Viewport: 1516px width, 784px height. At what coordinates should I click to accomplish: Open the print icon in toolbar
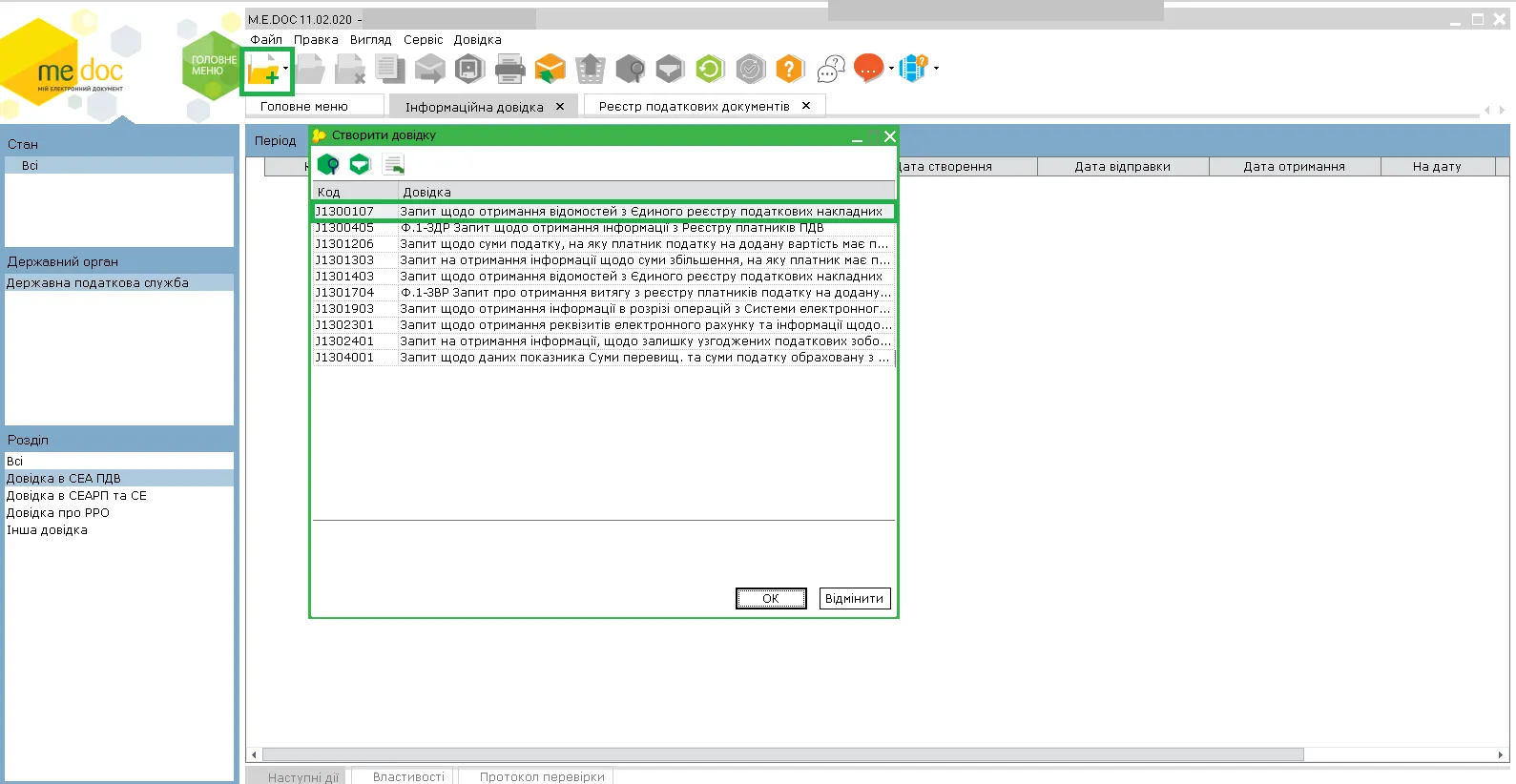[510, 69]
